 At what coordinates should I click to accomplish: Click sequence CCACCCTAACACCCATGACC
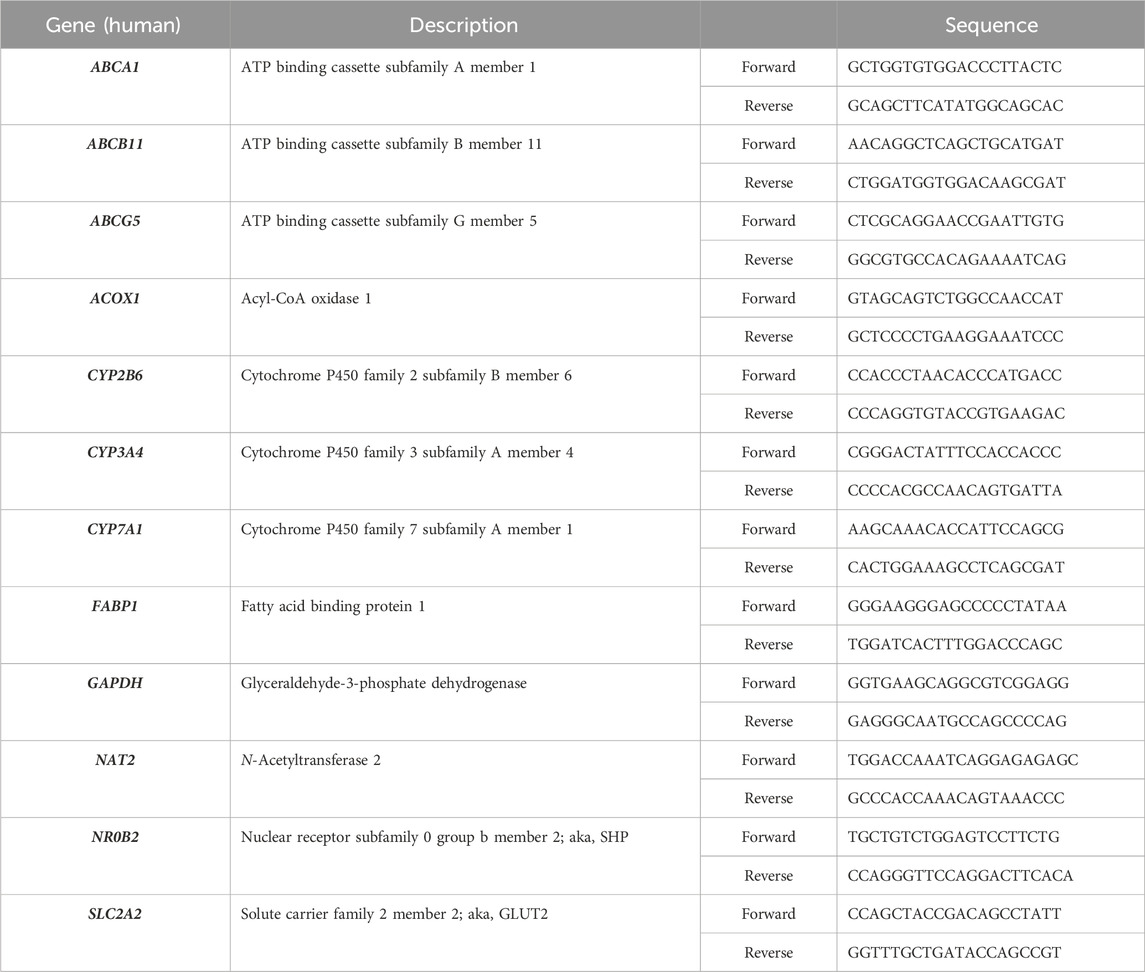tap(954, 375)
